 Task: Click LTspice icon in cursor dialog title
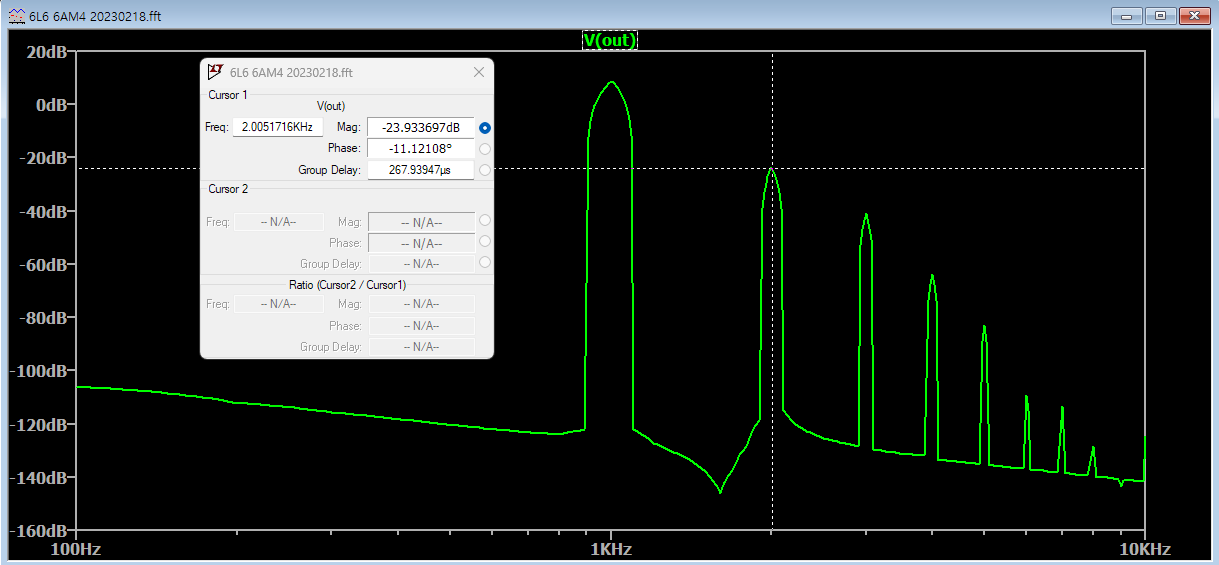(215, 72)
